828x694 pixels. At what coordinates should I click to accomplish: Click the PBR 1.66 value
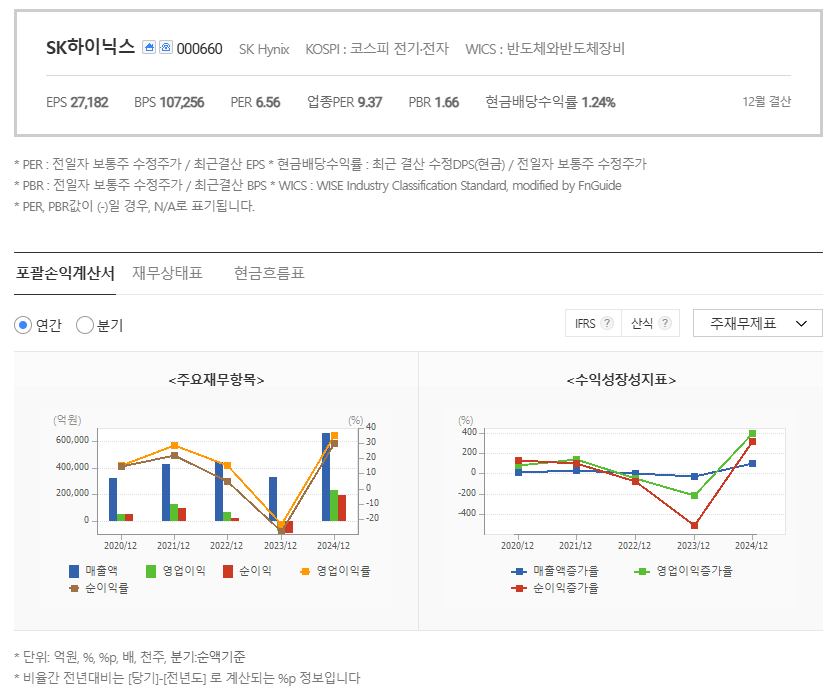tap(434, 102)
